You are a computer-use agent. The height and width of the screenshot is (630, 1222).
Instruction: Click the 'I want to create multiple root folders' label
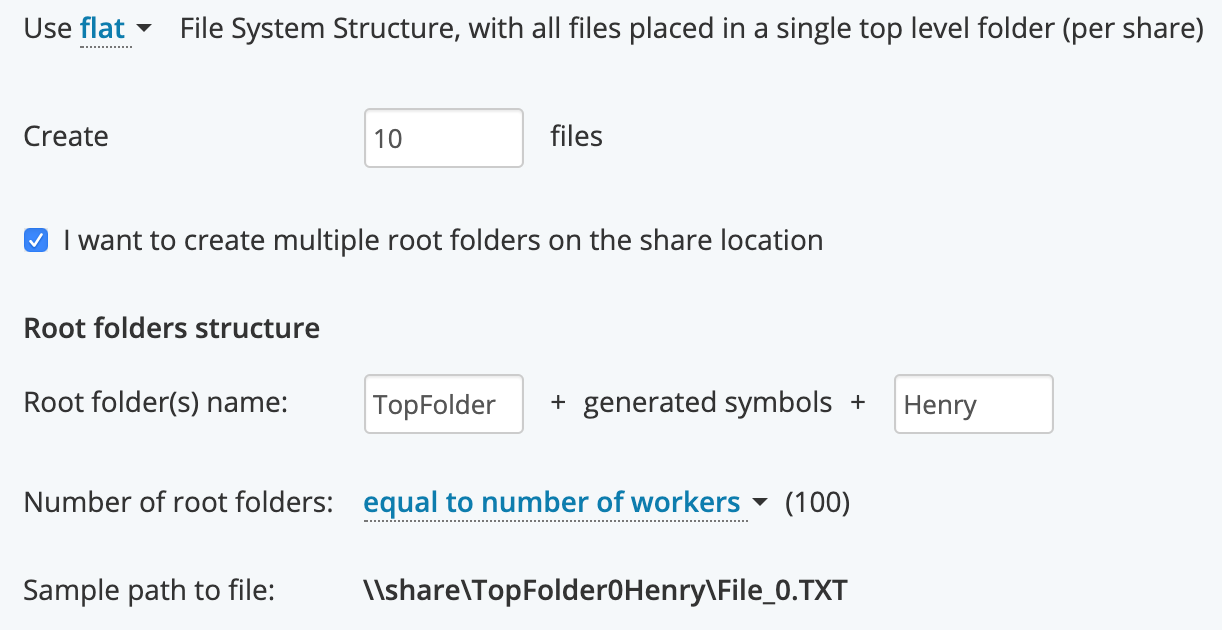[x=443, y=240]
